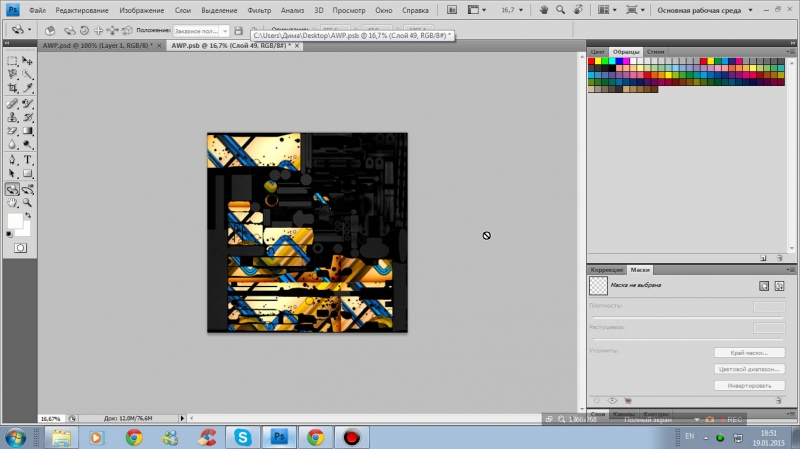Reset default foreground and background colors
The width and height of the screenshot is (800, 449).
9,234
